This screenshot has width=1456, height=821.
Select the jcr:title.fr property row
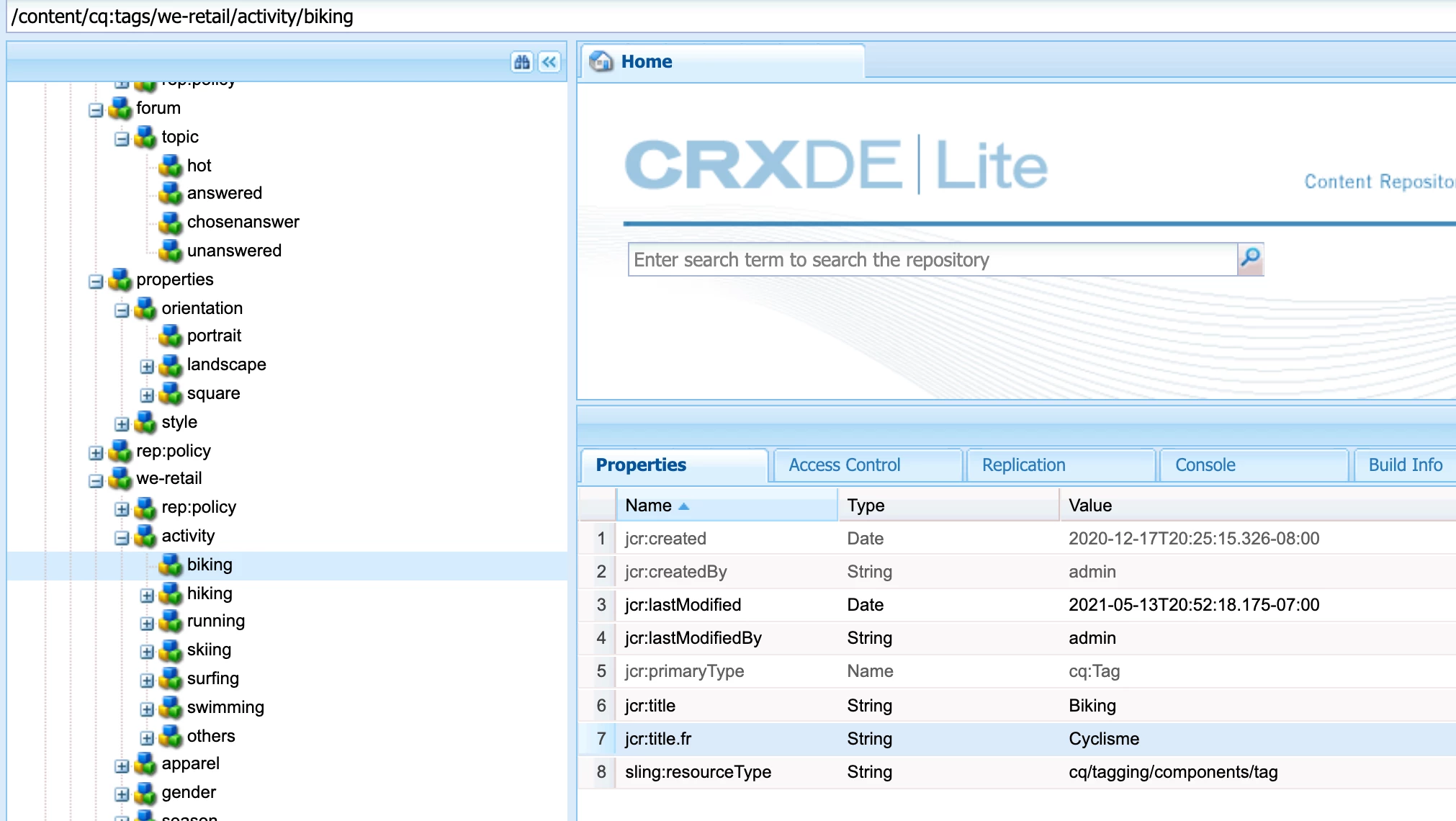pos(864,739)
